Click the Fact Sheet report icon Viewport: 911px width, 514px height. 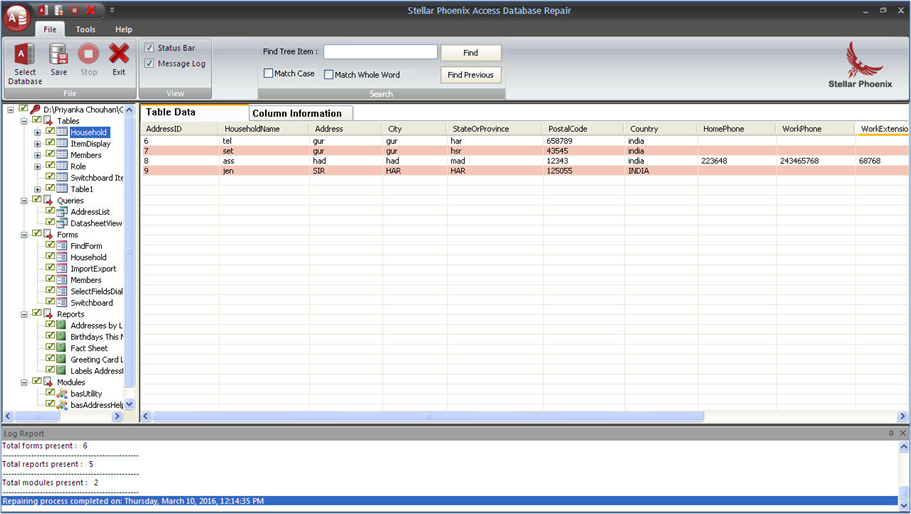(61, 348)
